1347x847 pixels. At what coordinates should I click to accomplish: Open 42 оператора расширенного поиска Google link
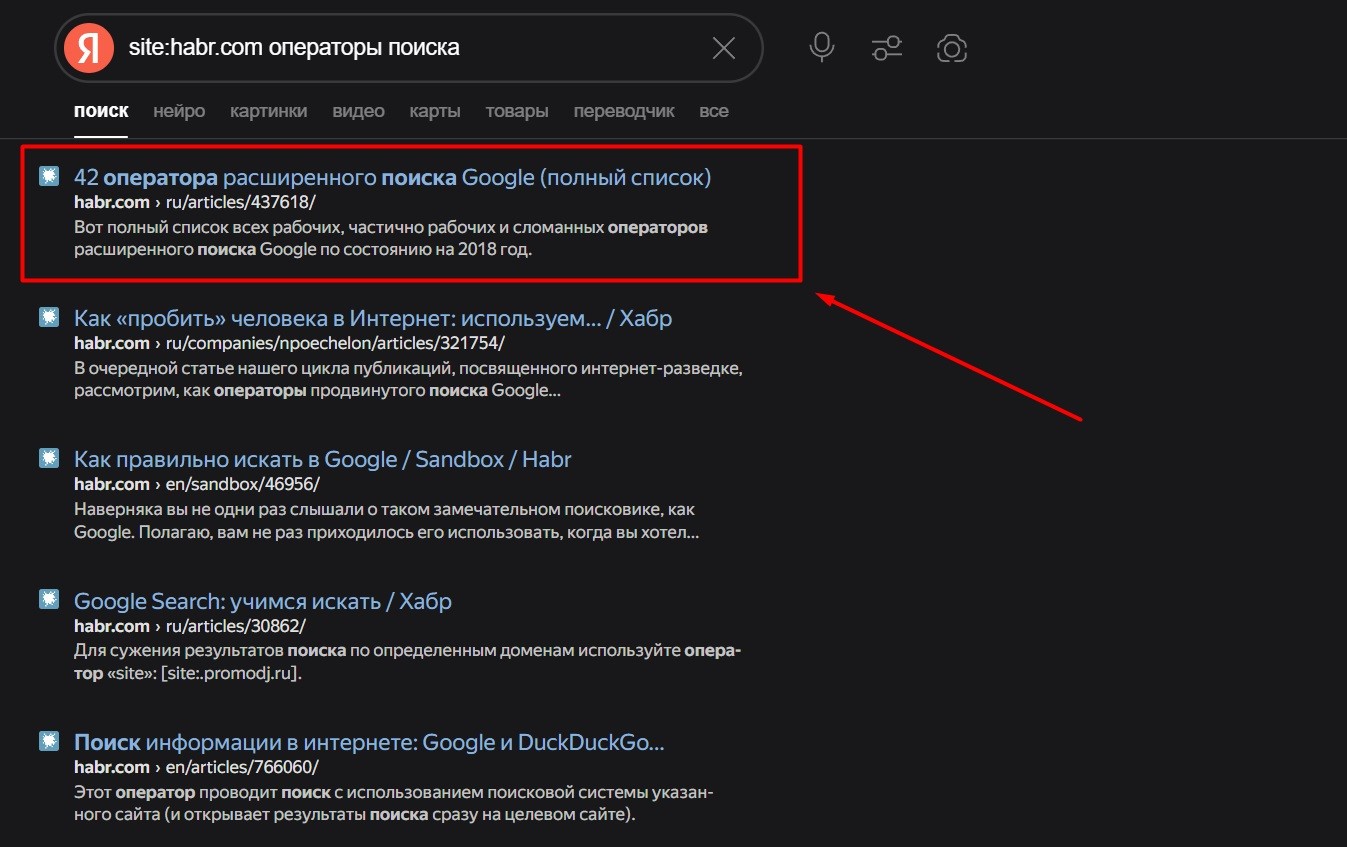(392, 178)
